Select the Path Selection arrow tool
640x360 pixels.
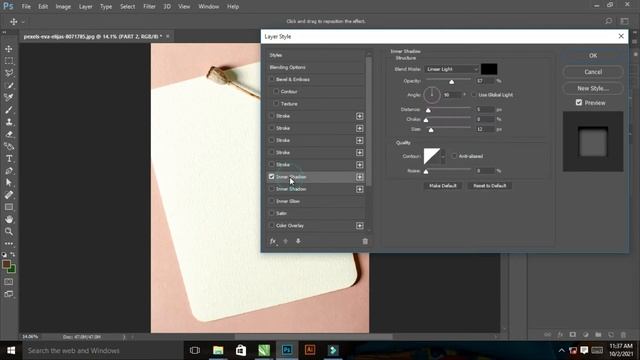click(x=9, y=183)
